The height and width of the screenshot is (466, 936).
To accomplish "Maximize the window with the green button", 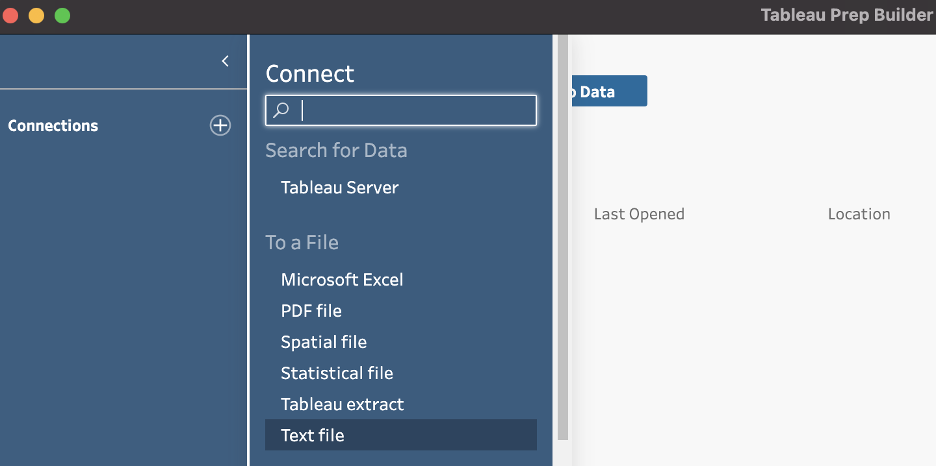I will [x=62, y=16].
